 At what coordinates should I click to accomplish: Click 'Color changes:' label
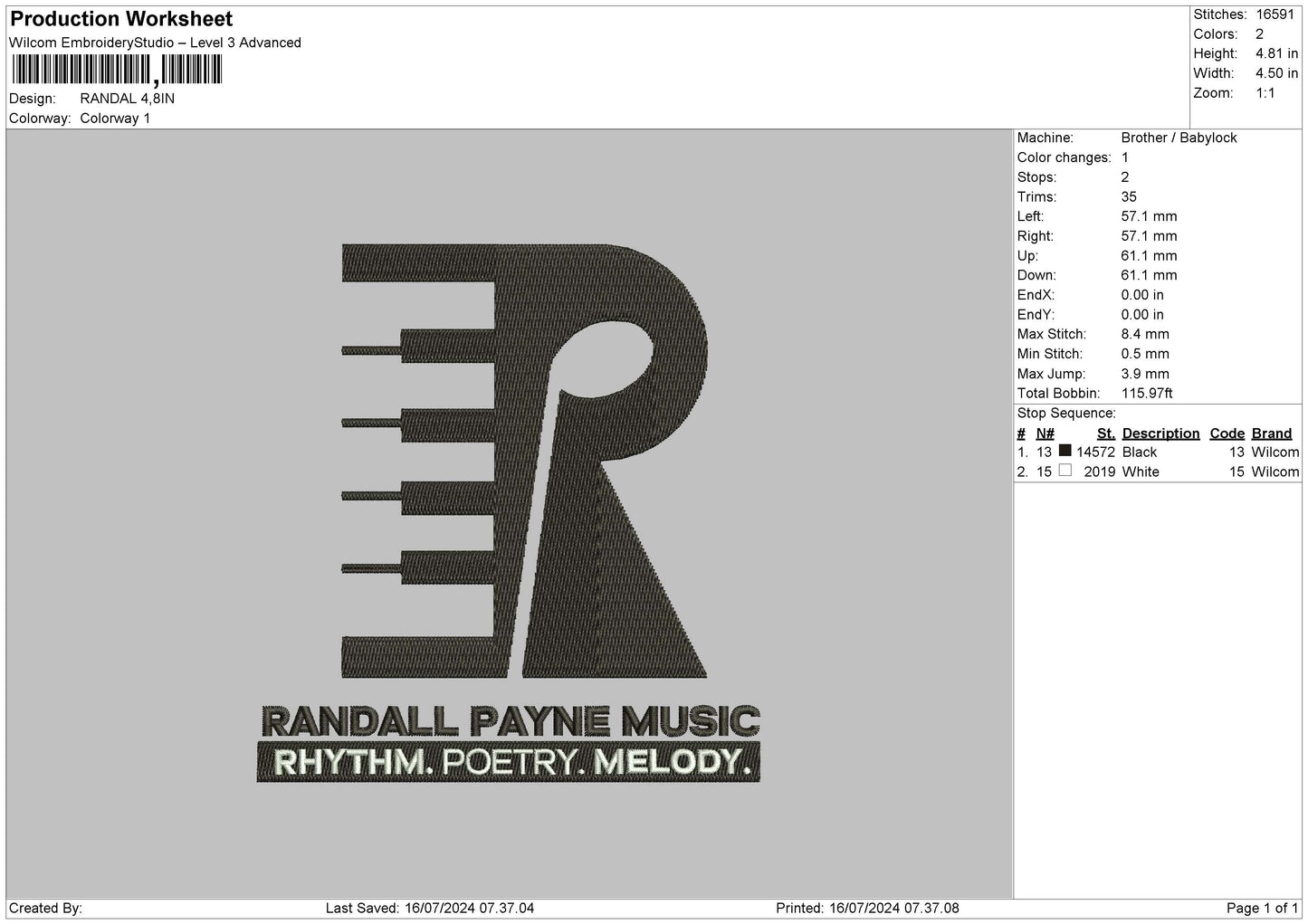[1065, 157]
